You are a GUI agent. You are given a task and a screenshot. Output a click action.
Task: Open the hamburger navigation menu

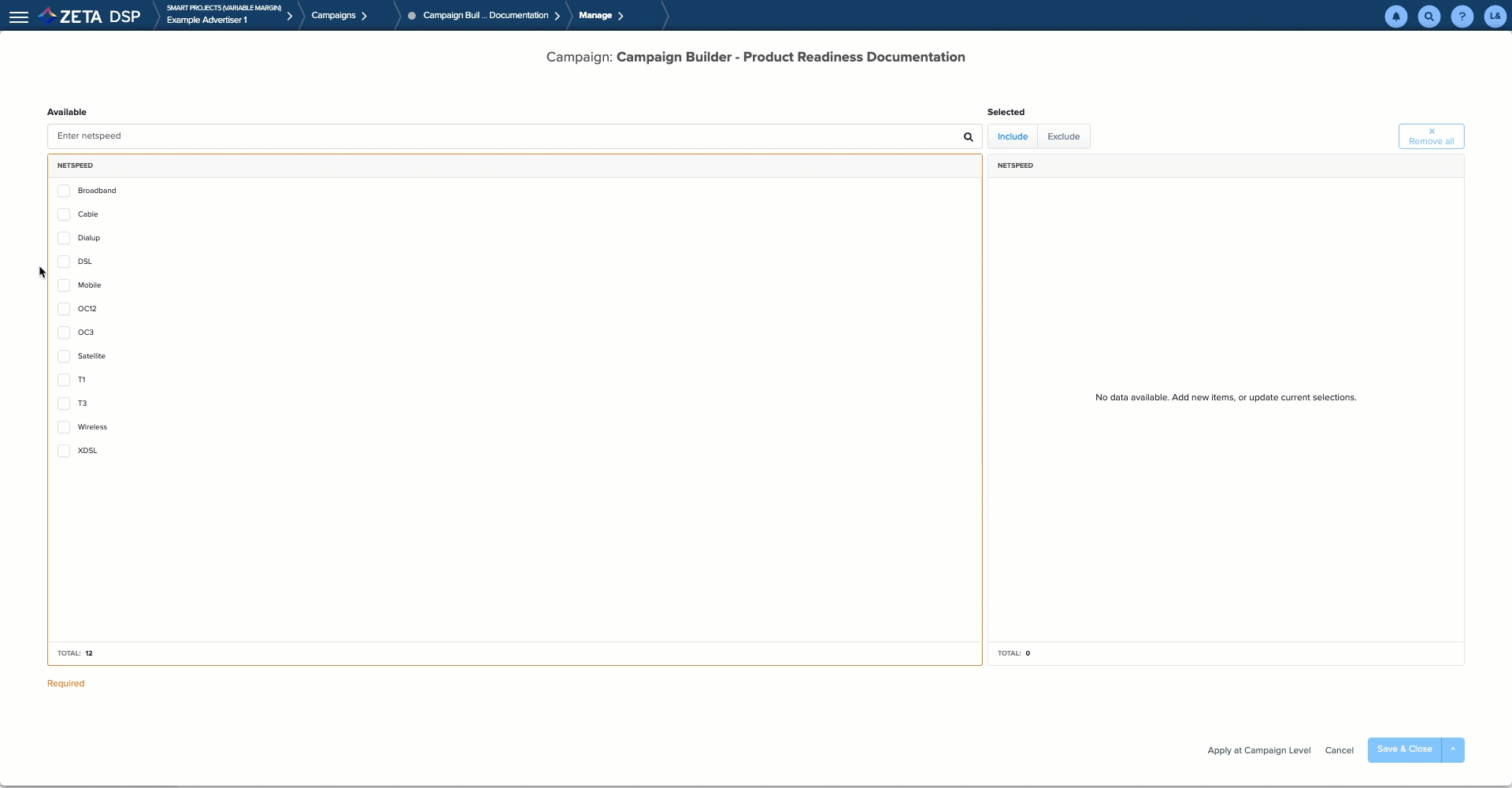(x=19, y=17)
